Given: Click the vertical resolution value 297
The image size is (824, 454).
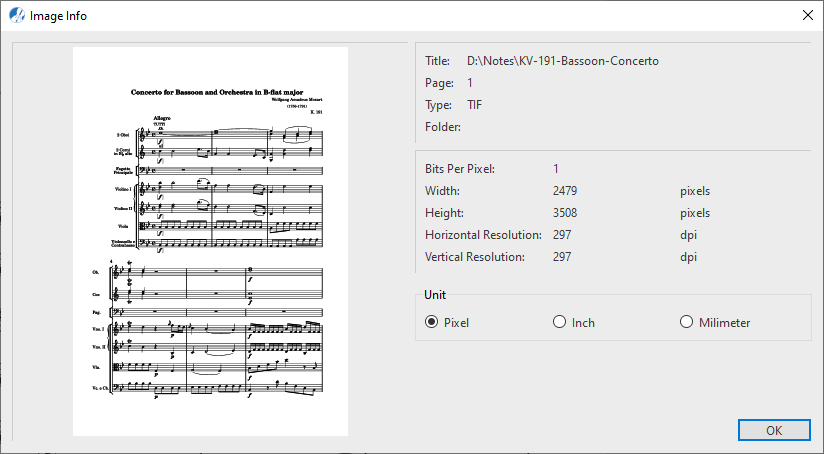Looking at the screenshot, I should pos(562,257).
